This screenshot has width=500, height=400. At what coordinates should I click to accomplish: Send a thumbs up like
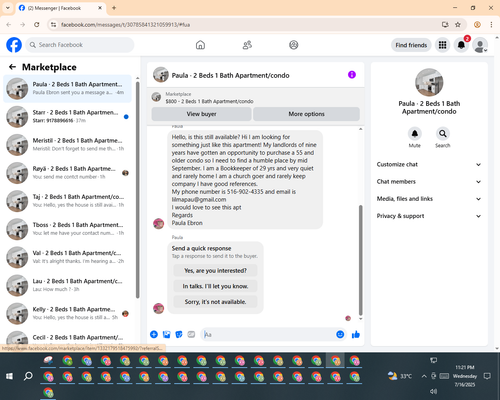pos(356,334)
